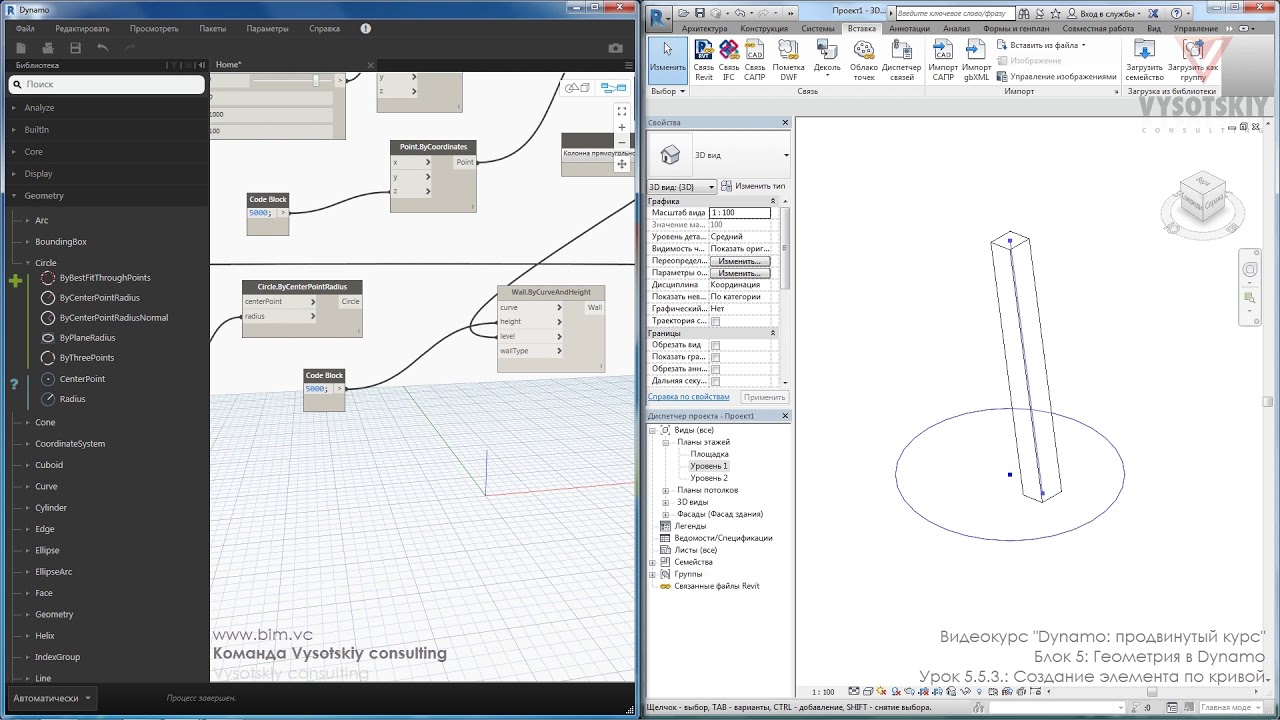The height and width of the screenshot is (720, 1280).
Task: Click the Изменить тип button
Action: [753, 187]
